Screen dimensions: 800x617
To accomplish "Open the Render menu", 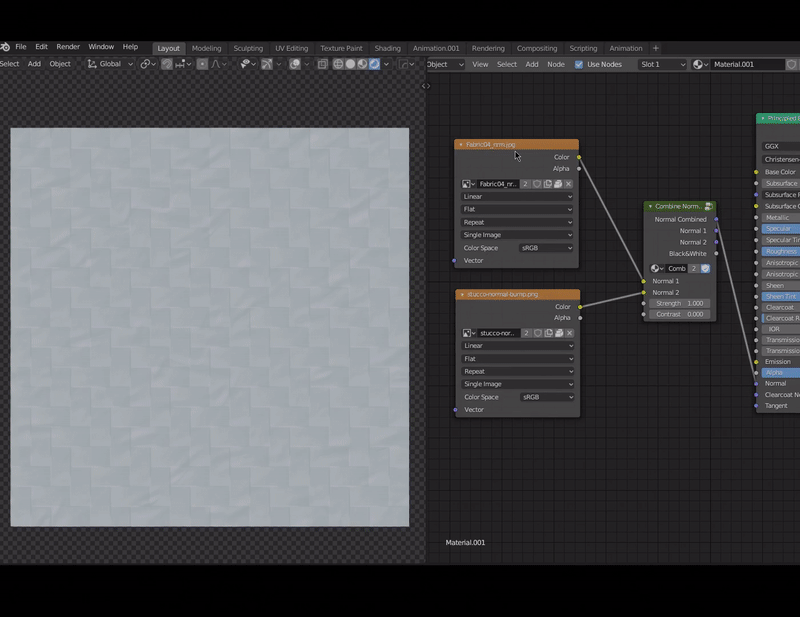I will 68,47.
